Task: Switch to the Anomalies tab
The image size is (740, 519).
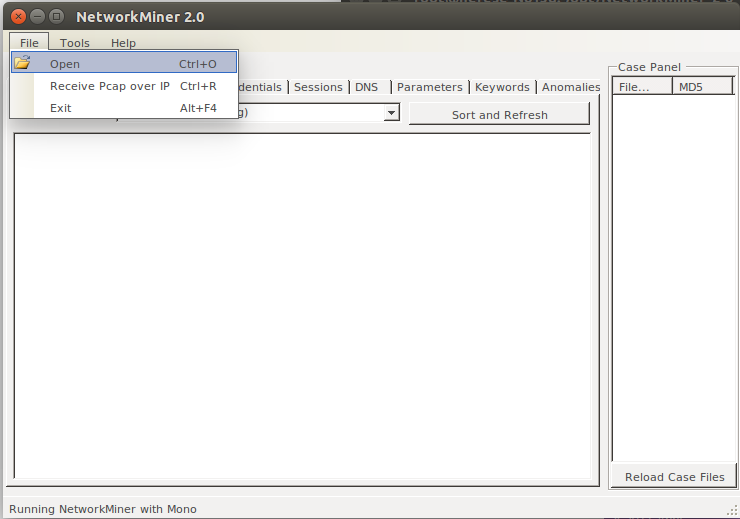Action: [570, 87]
